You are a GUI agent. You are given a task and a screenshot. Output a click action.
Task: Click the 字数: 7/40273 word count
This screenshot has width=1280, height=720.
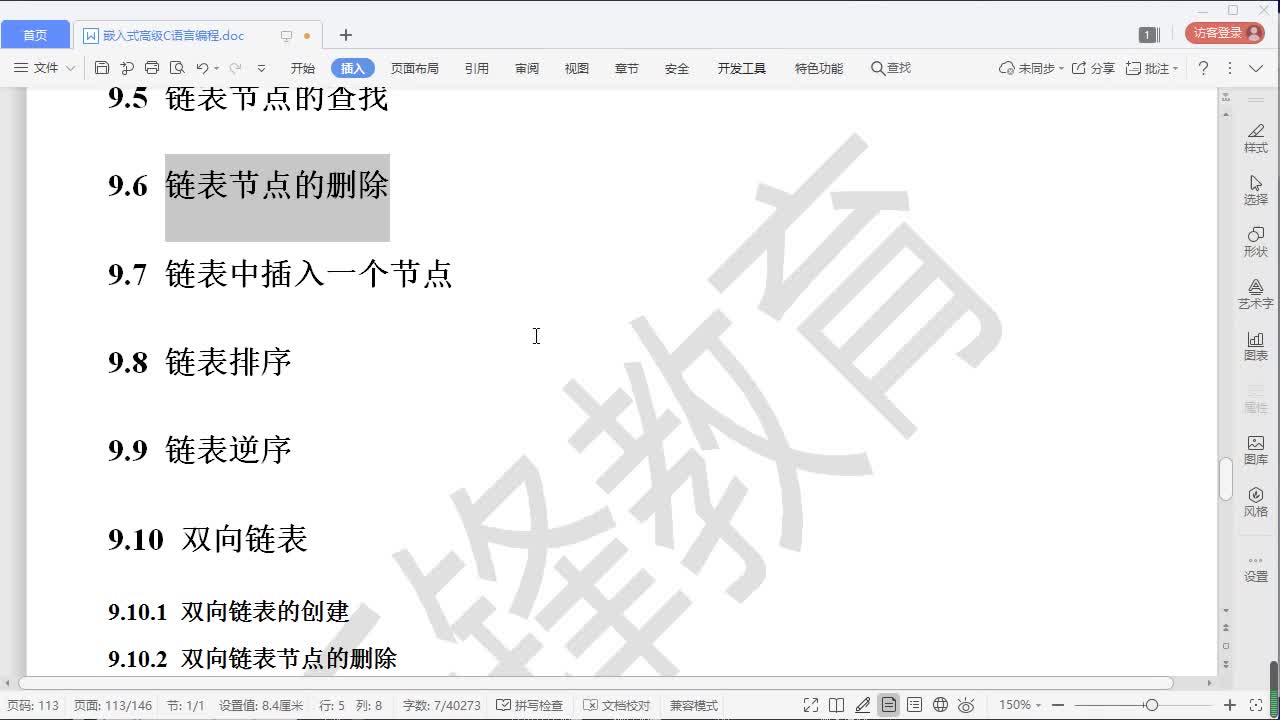click(x=442, y=705)
